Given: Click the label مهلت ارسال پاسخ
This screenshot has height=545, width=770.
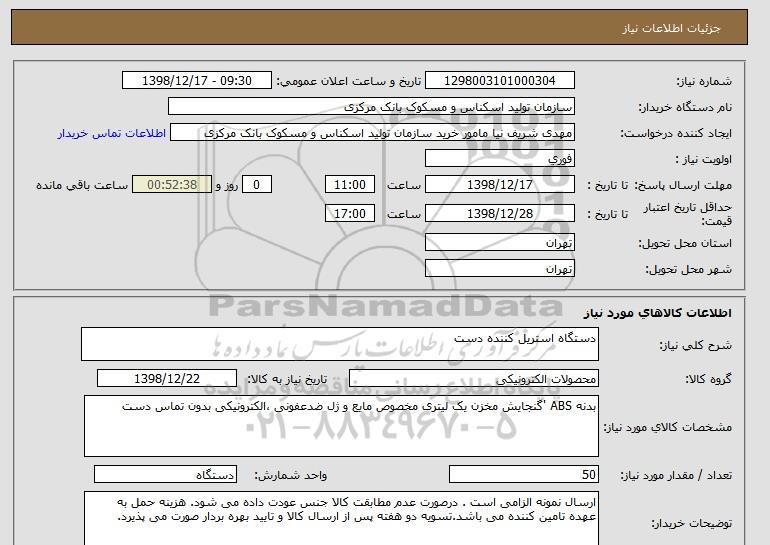Looking at the screenshot, I should (683, 185).
